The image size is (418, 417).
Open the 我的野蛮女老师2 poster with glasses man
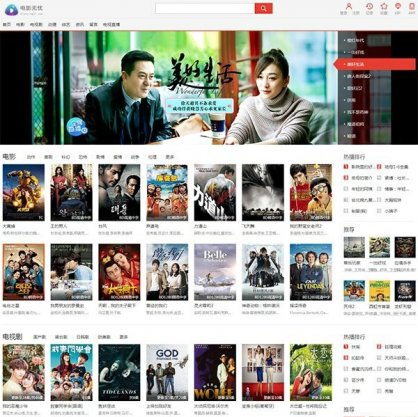point(311,192)
